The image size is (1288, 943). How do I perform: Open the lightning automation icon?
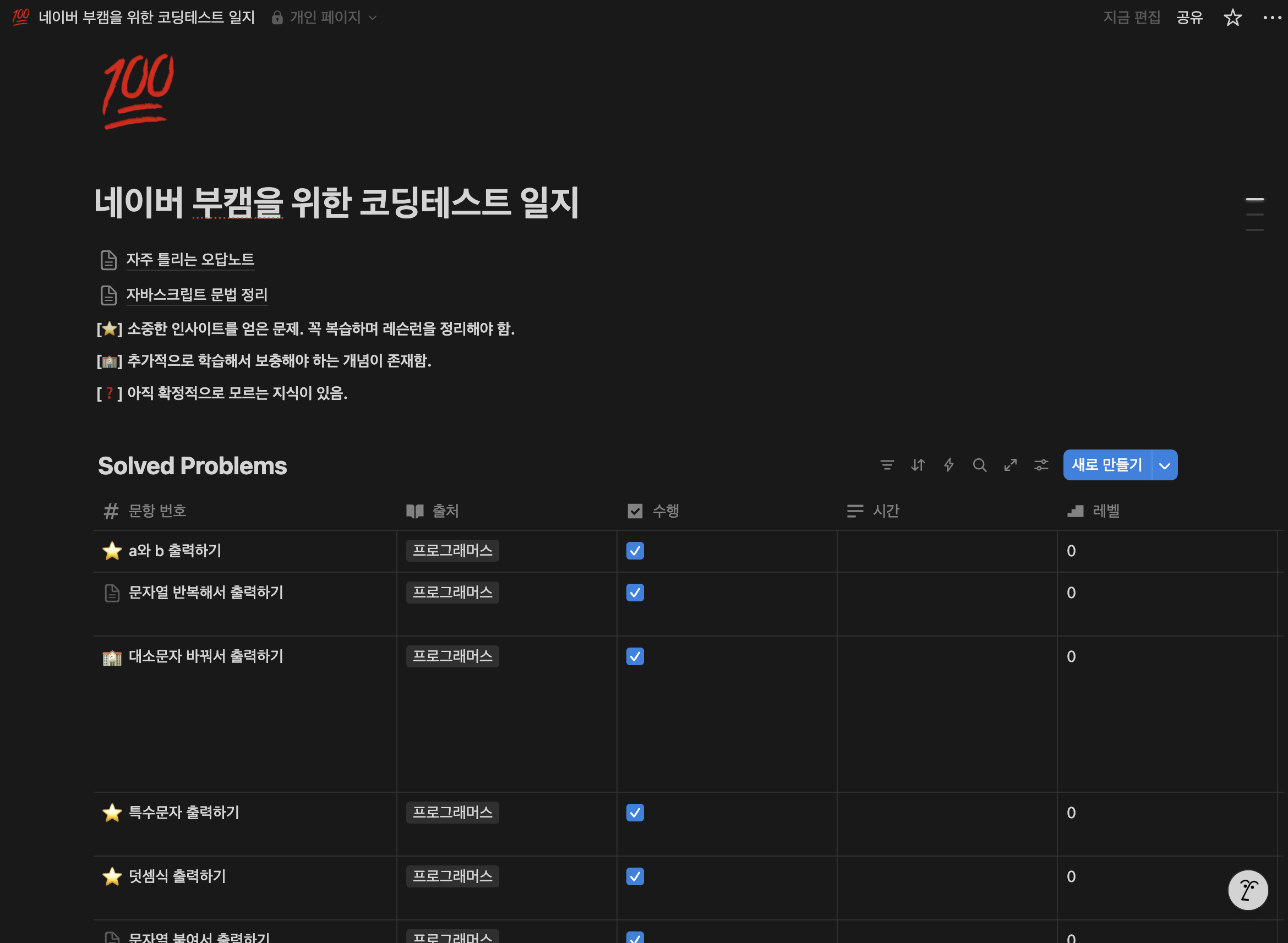(948, 465)
